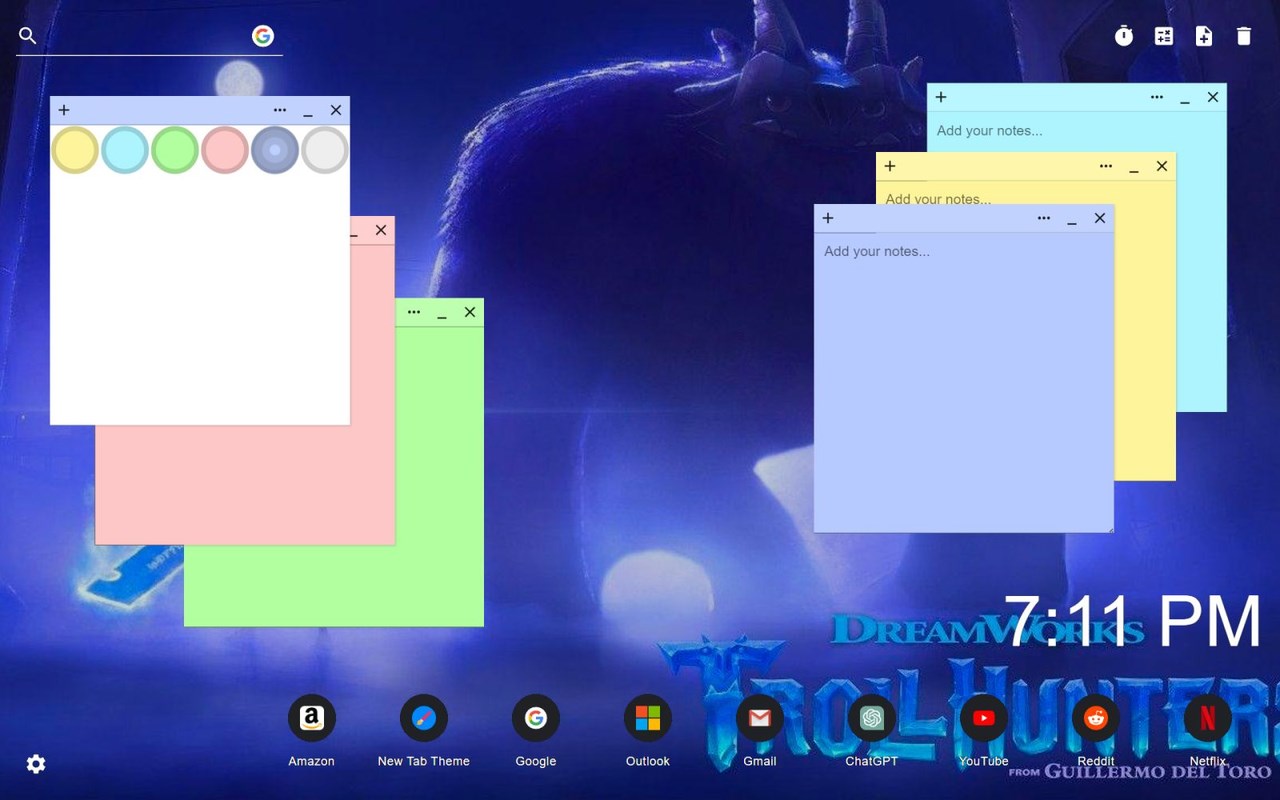Open options menu on white note
The height and width of the screenshot is (800, 1280).
pyautogui.click(x=280, y=110)
